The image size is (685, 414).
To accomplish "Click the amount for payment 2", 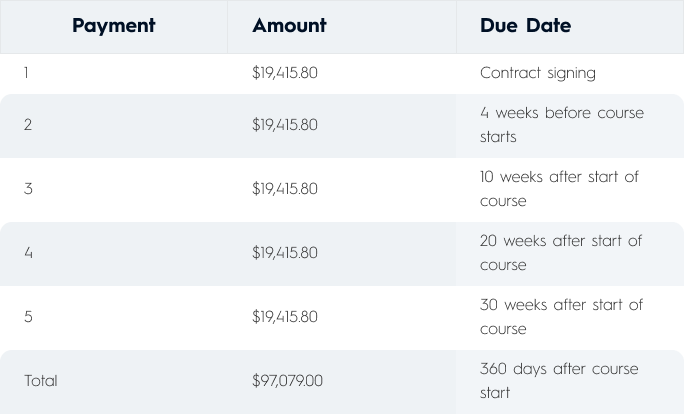I will [285, 125].
